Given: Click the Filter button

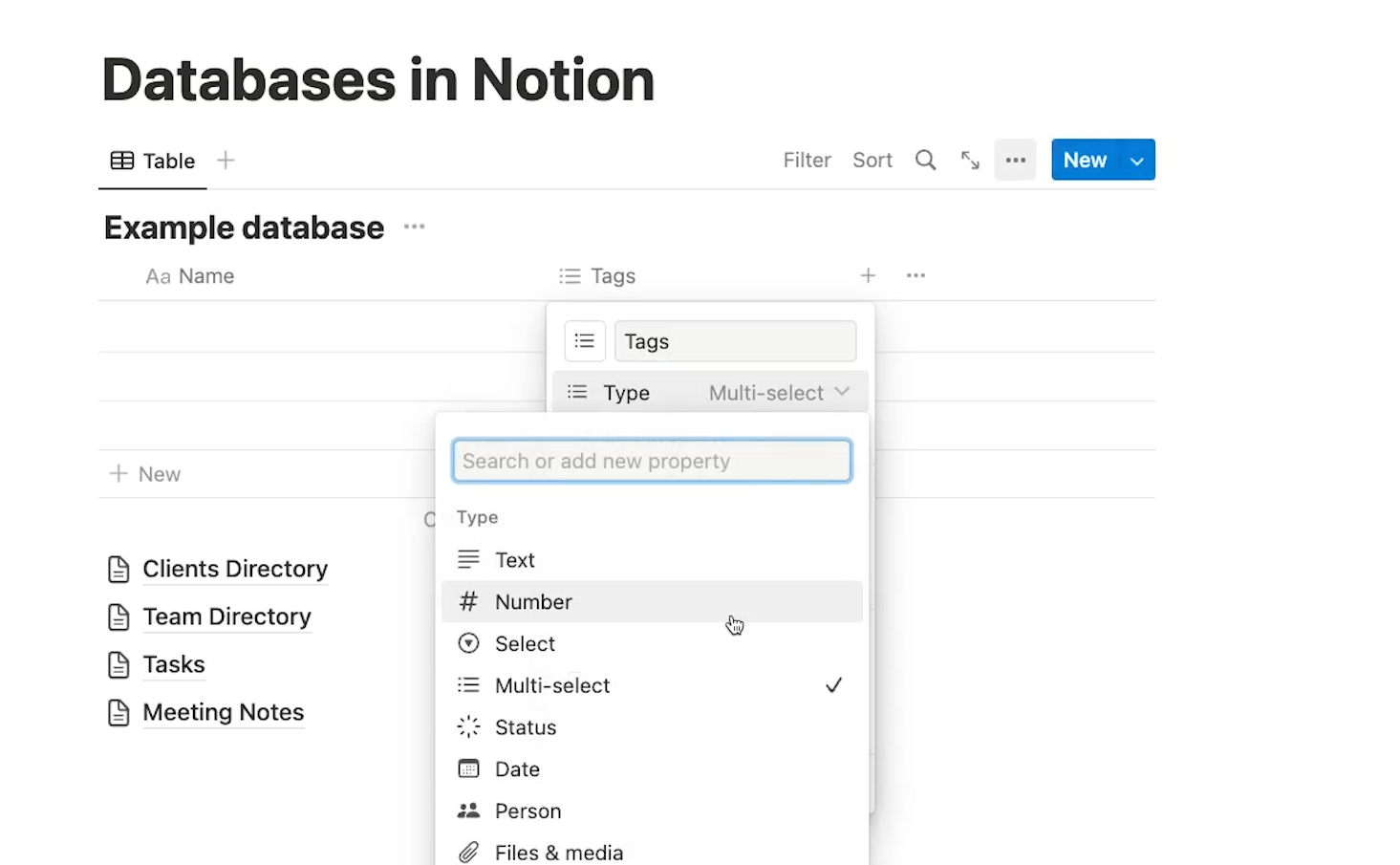Looking at the screenshot, I should click(807, 160).
